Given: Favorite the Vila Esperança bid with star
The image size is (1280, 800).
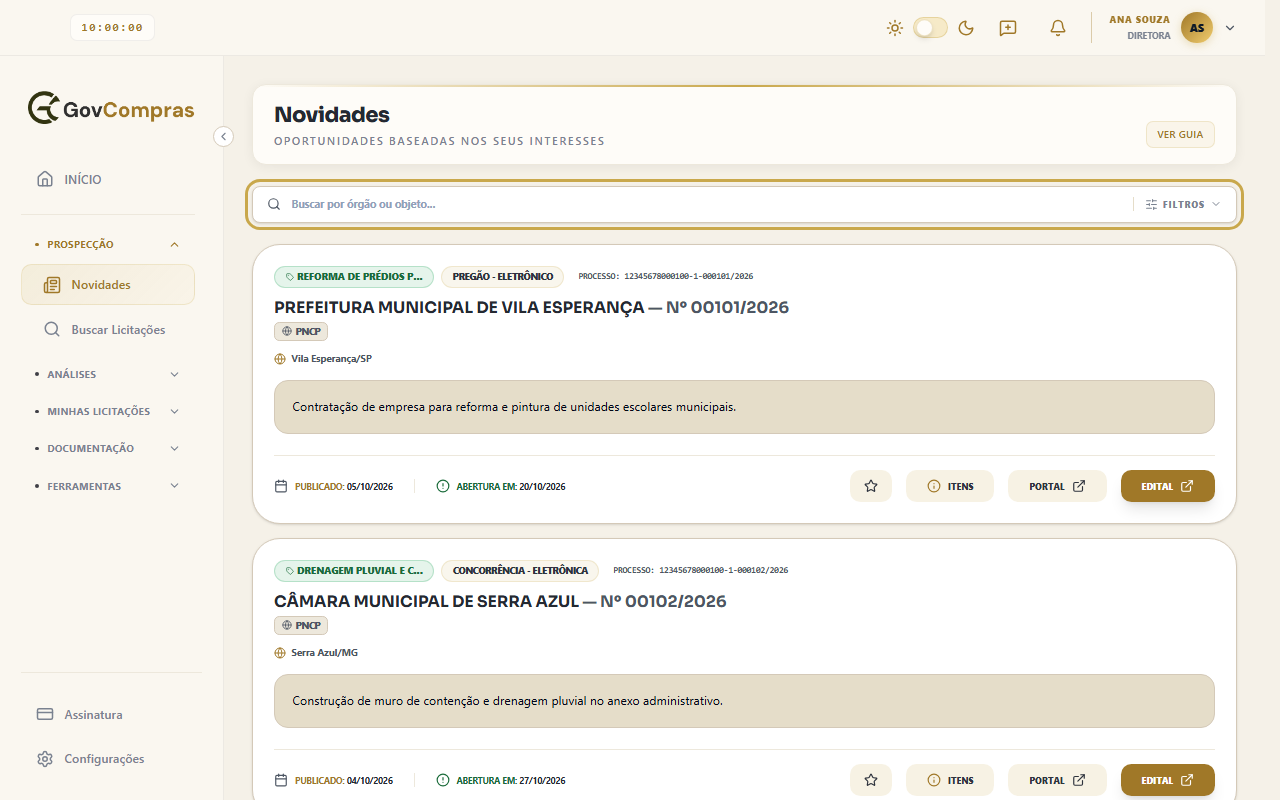Looking at the screenshot, I should pos(871,486).
